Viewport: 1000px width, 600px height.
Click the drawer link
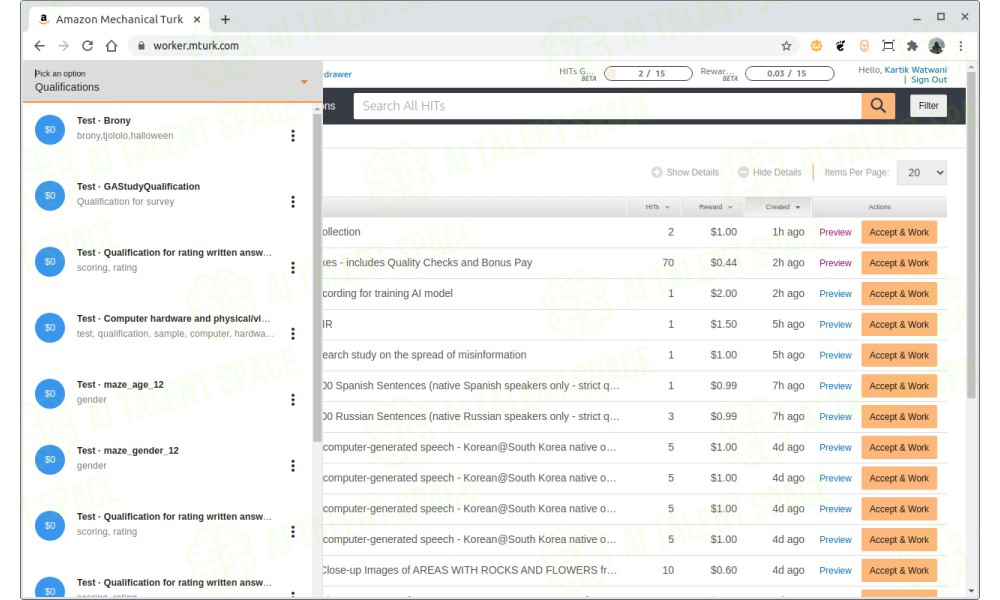(x=337, y=75)
